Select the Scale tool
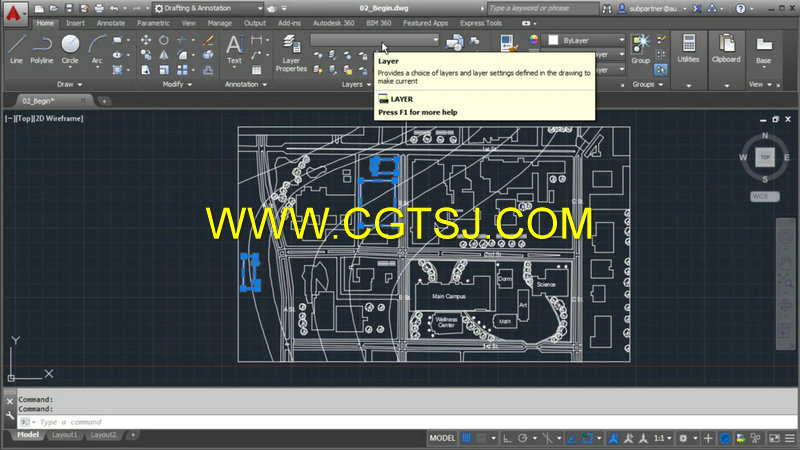This screenshot has height=450, width=800. coord(164,70)
